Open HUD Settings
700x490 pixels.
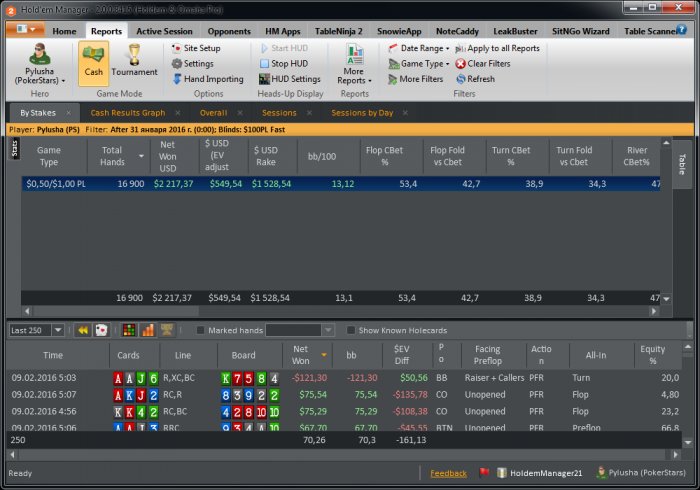tap(290, 79)
